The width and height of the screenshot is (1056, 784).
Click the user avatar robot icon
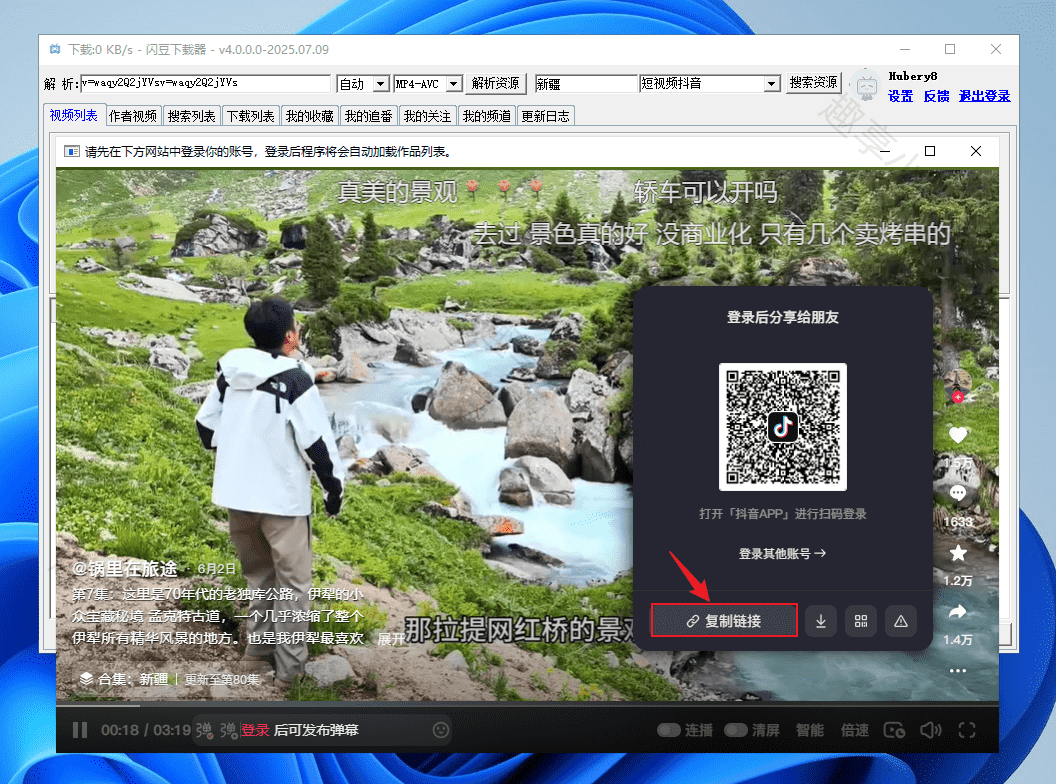point(866,86)
